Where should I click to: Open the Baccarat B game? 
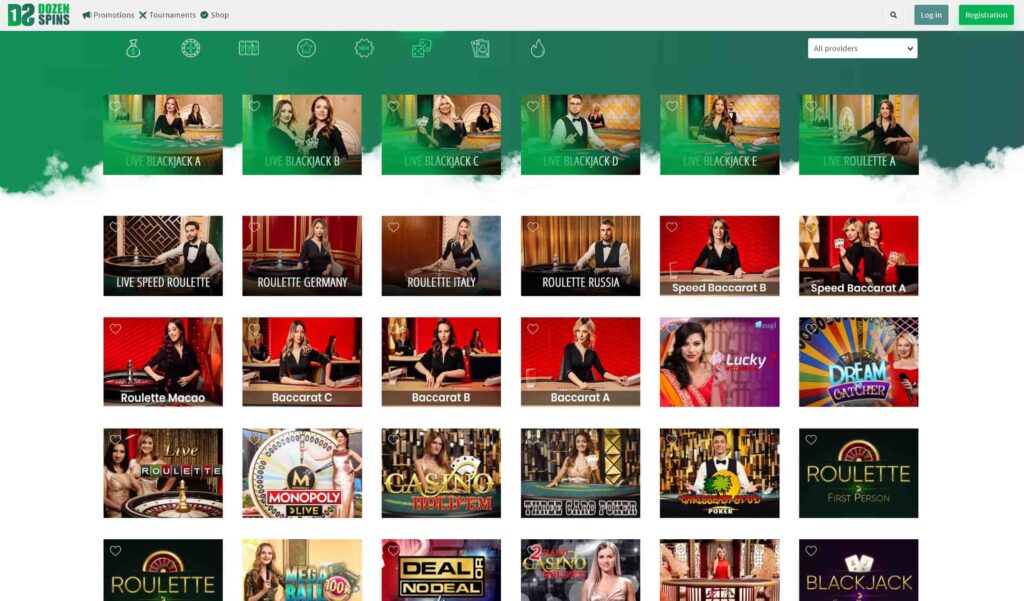pos(441,362)
